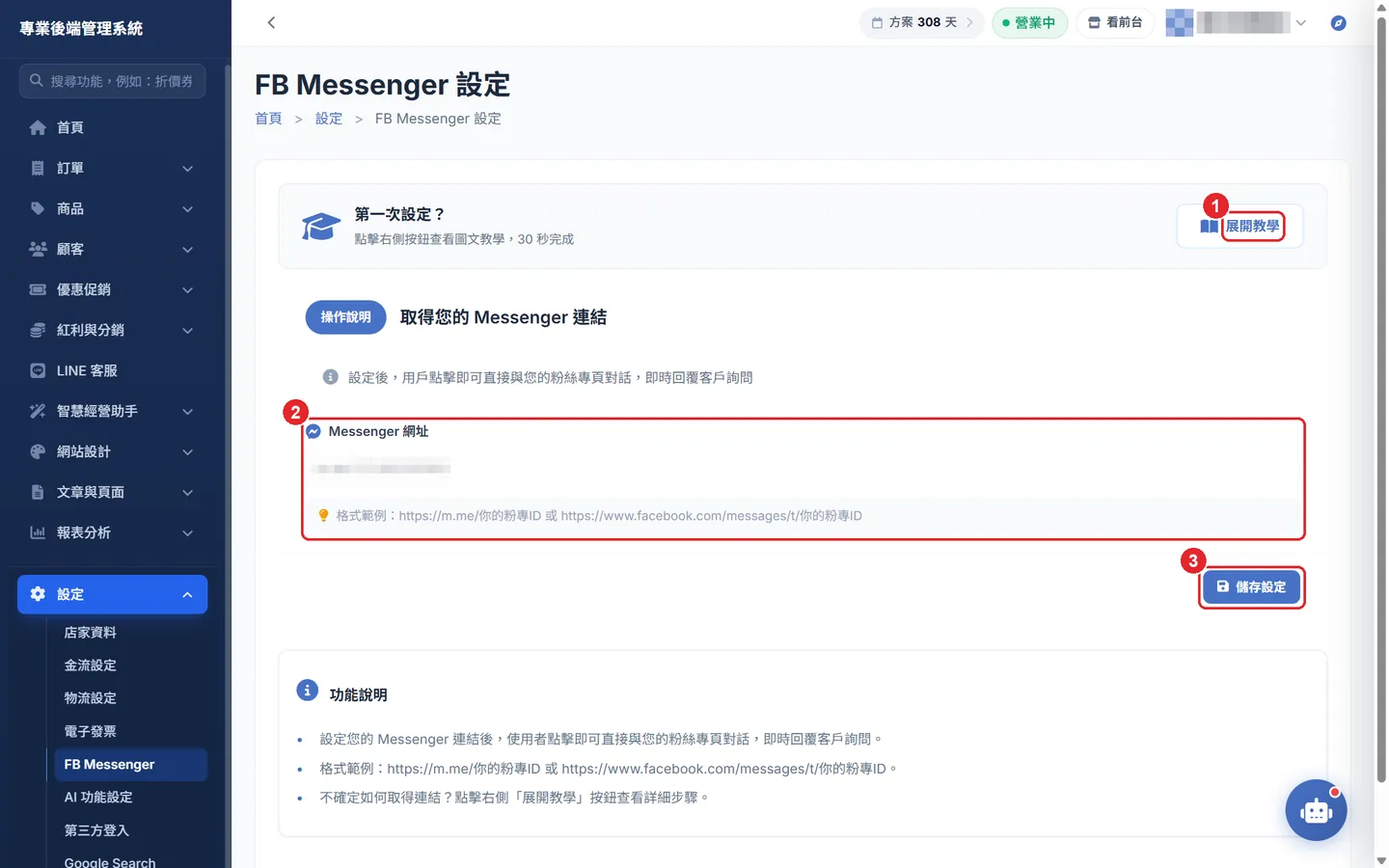Click the 看前台 storefront button

1115,23
